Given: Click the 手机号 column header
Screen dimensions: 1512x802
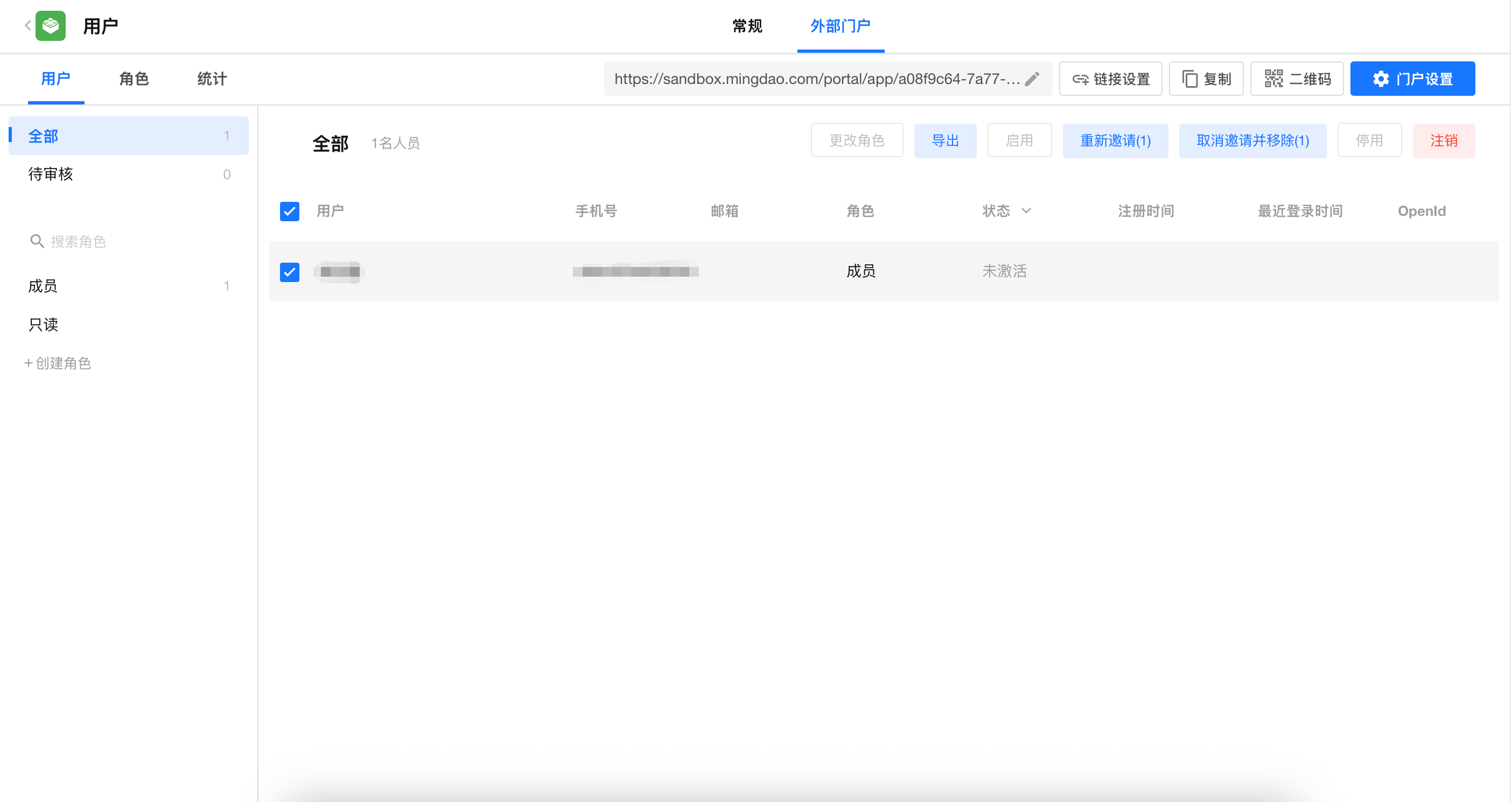Looking at the screenshot, I should [x=596, y=210].
